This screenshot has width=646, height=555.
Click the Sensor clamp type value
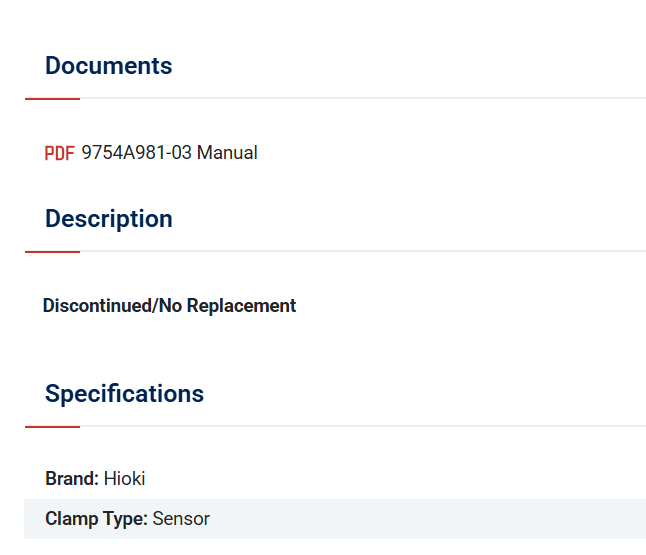point(181,519)
